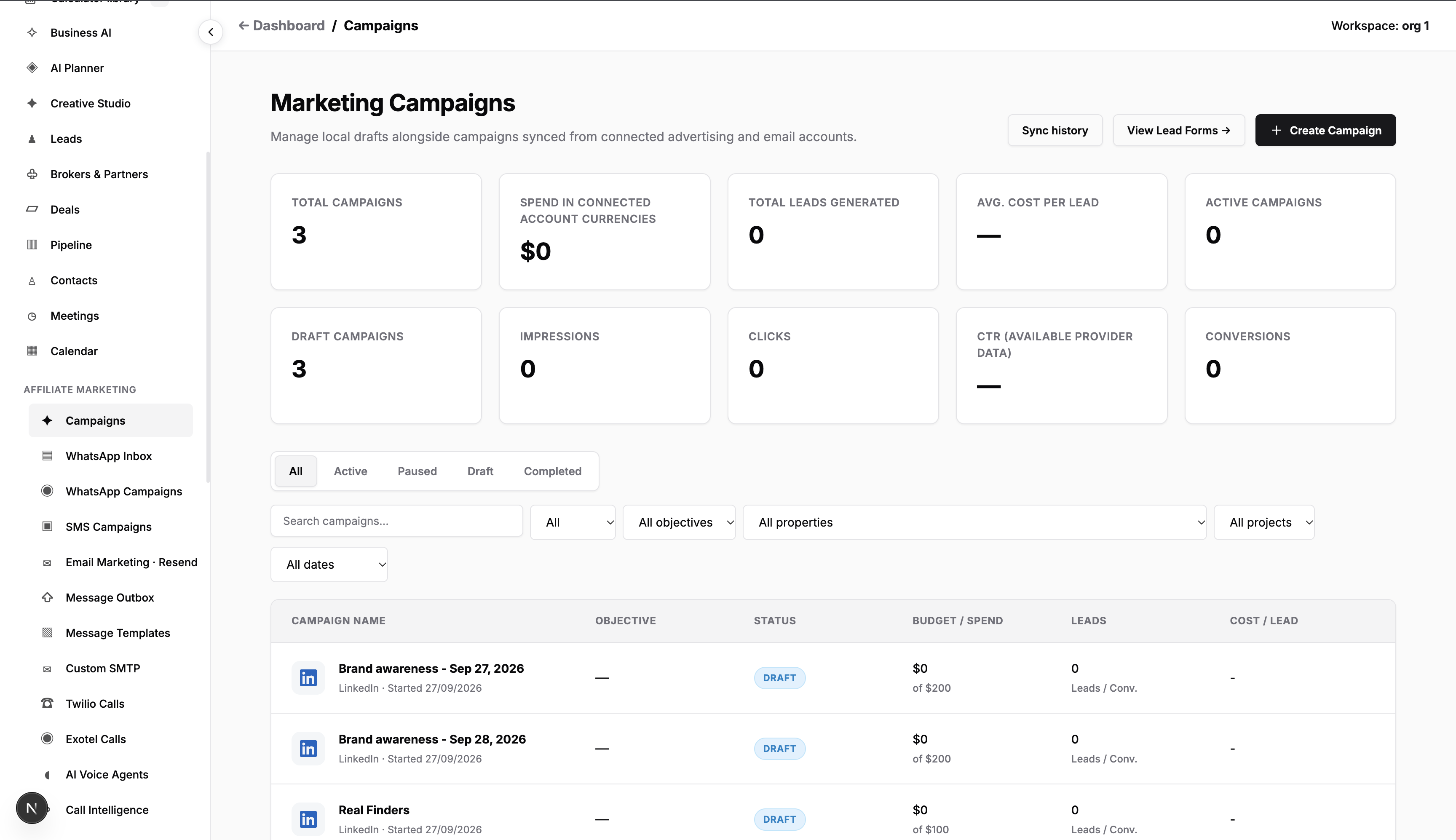Click DRAFT status badge for Real Finders

point(779,819)
